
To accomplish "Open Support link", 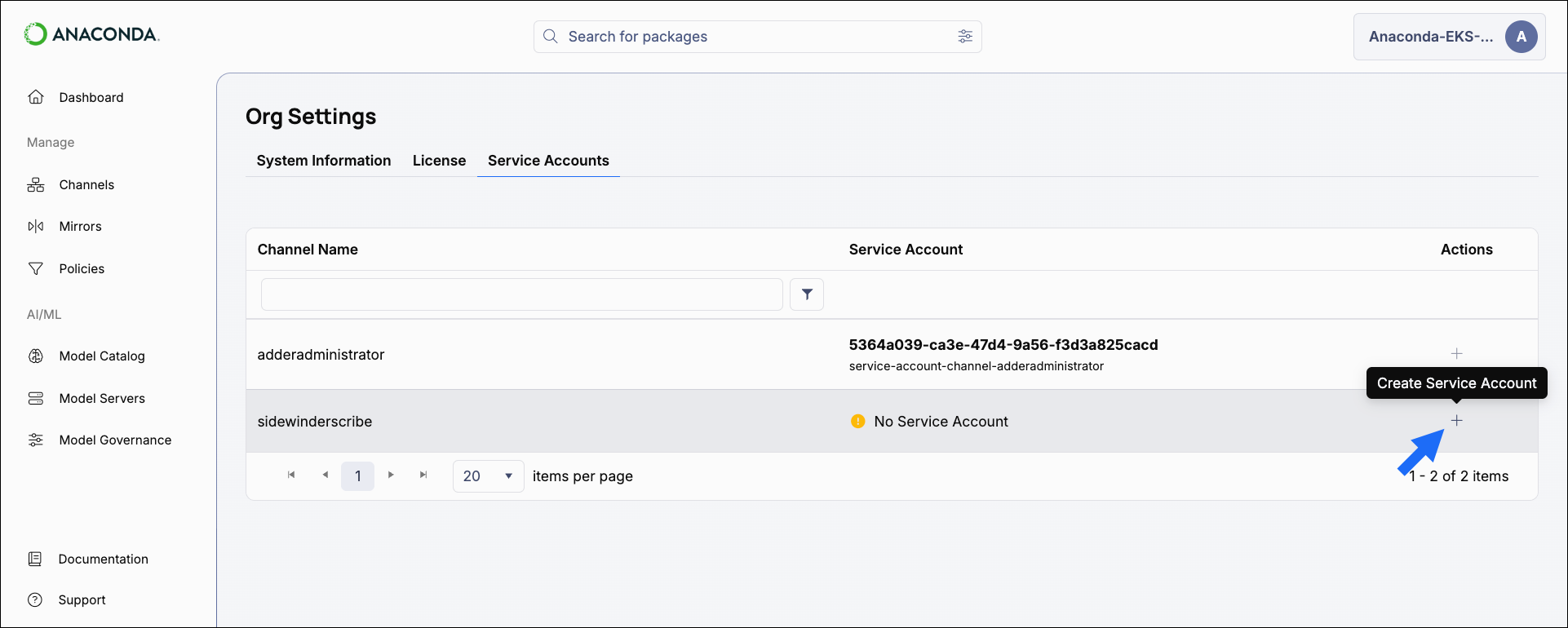I will [82, 600].
